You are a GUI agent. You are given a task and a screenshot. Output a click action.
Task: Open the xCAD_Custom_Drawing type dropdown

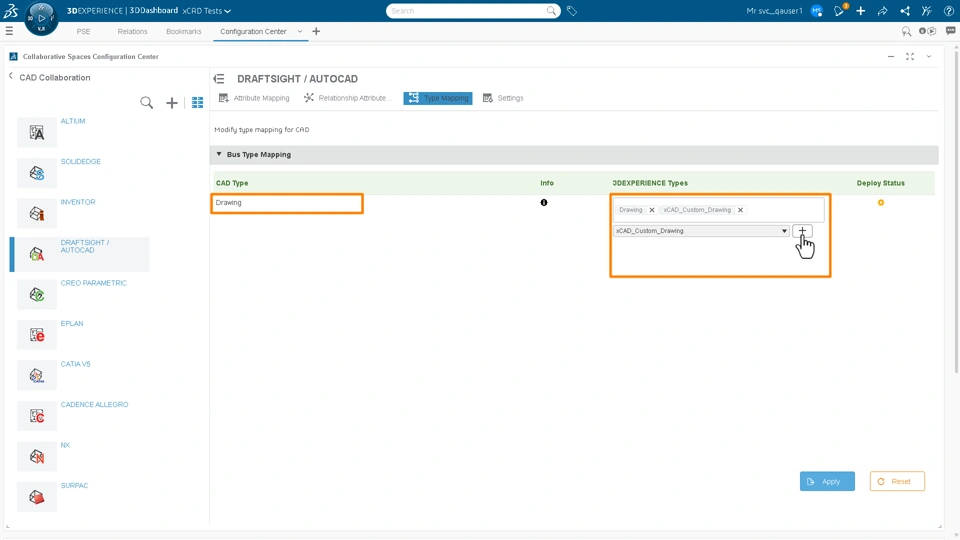tap(701, 231)
